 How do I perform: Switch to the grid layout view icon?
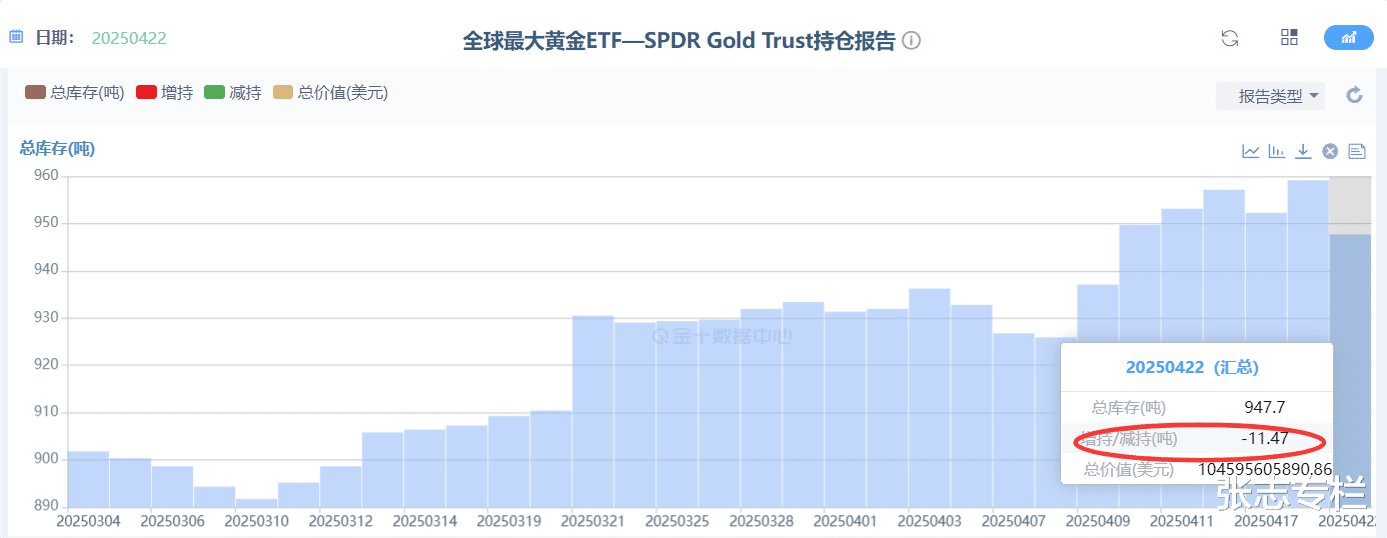[x=1289, y=38]
